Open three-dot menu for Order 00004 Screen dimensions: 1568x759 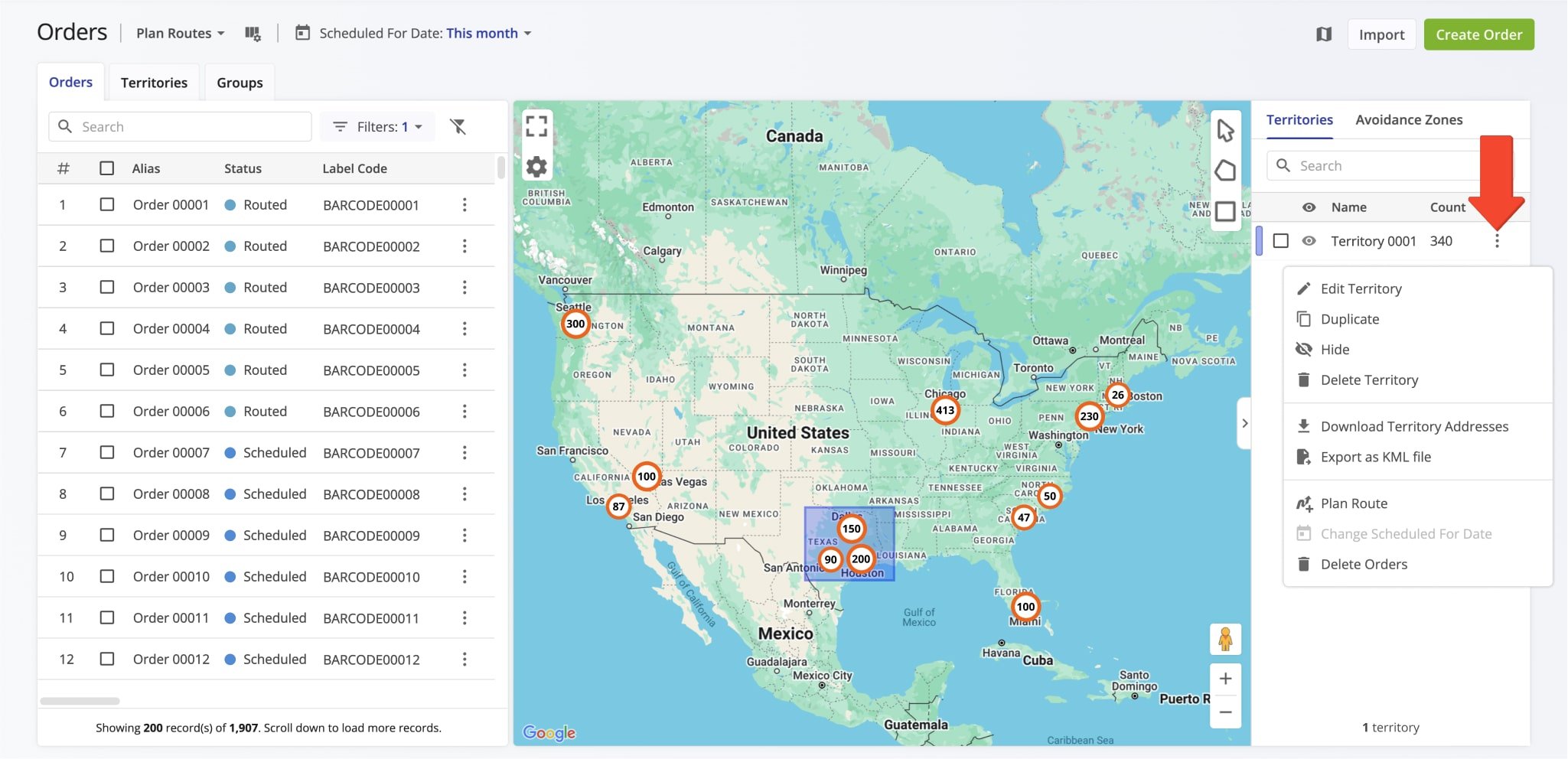click(x=465, y=329)
